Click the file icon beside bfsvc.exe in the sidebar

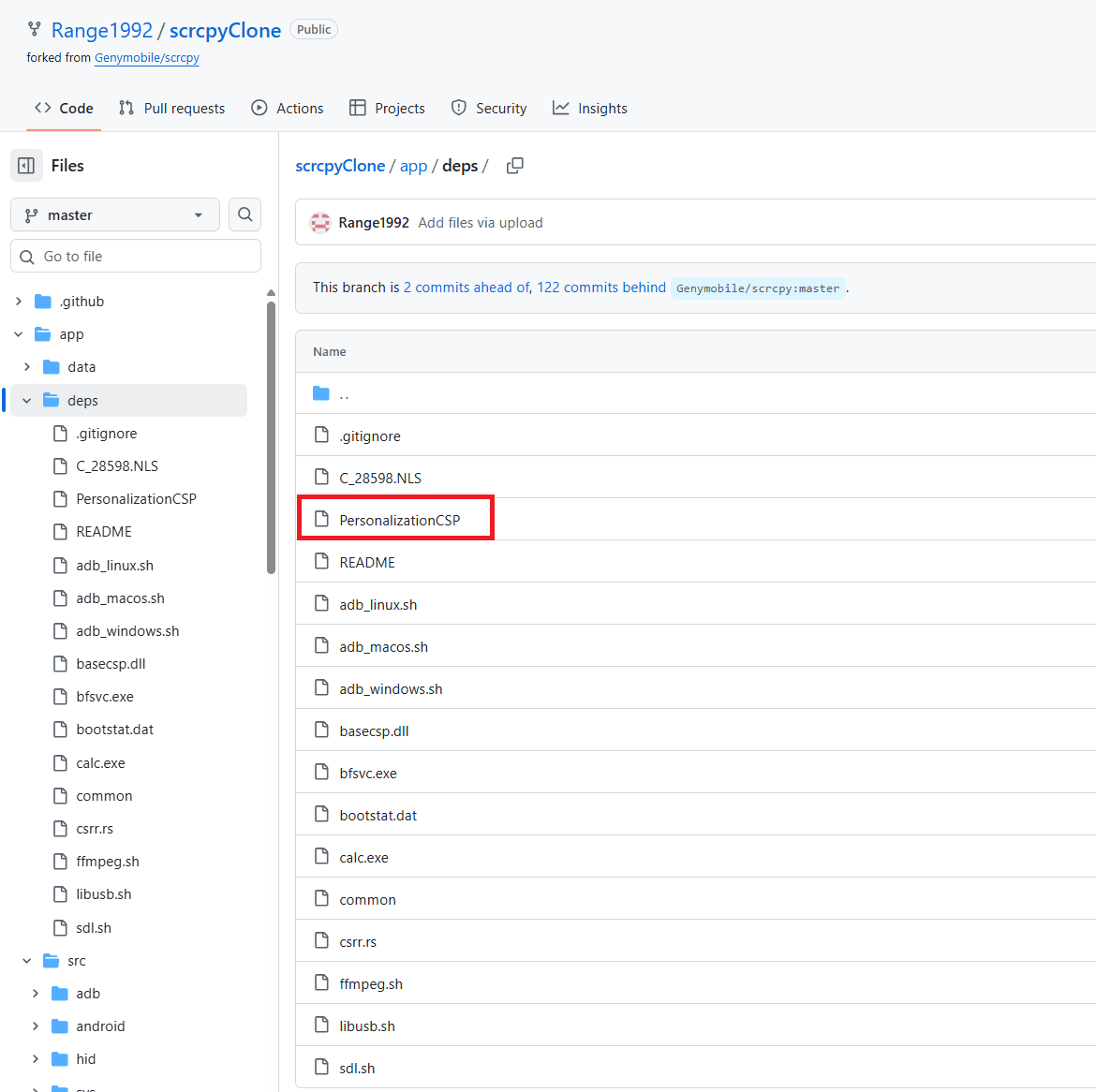61,697
